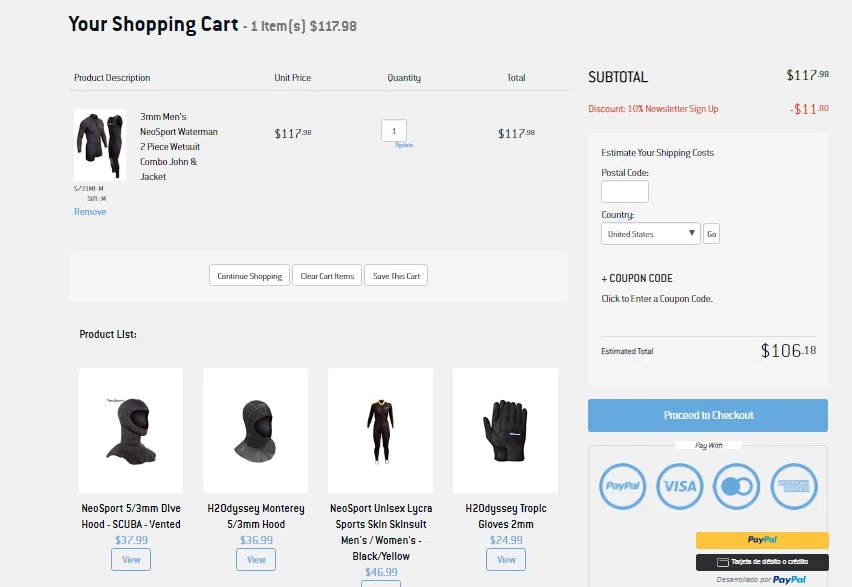
Task: Open the H2Odyssey Tropic Gloves product image
Action: point(505,430)
